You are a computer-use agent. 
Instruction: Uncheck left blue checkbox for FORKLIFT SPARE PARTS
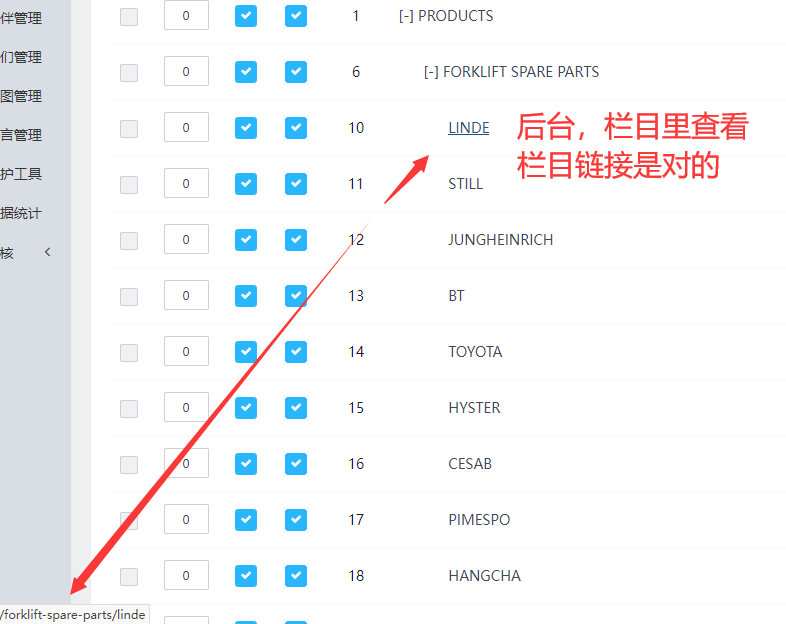click(x=246, y=72)
